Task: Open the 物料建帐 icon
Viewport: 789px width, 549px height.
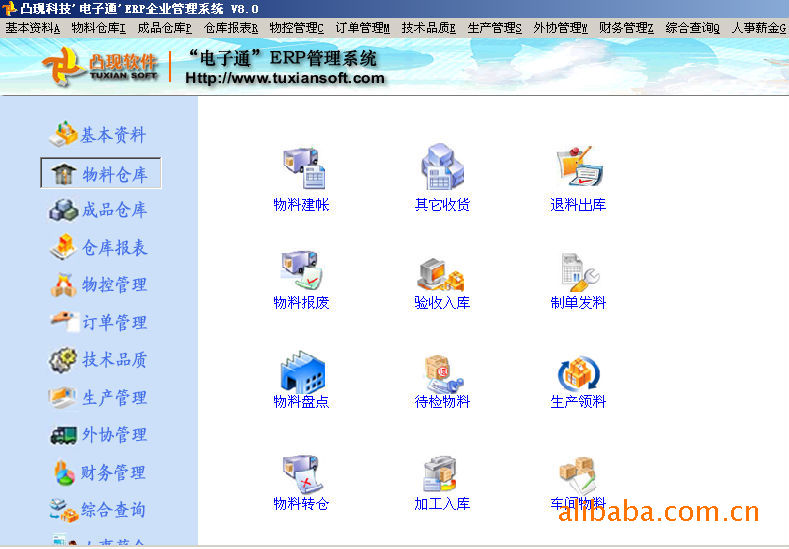Action: click(300, 170)
